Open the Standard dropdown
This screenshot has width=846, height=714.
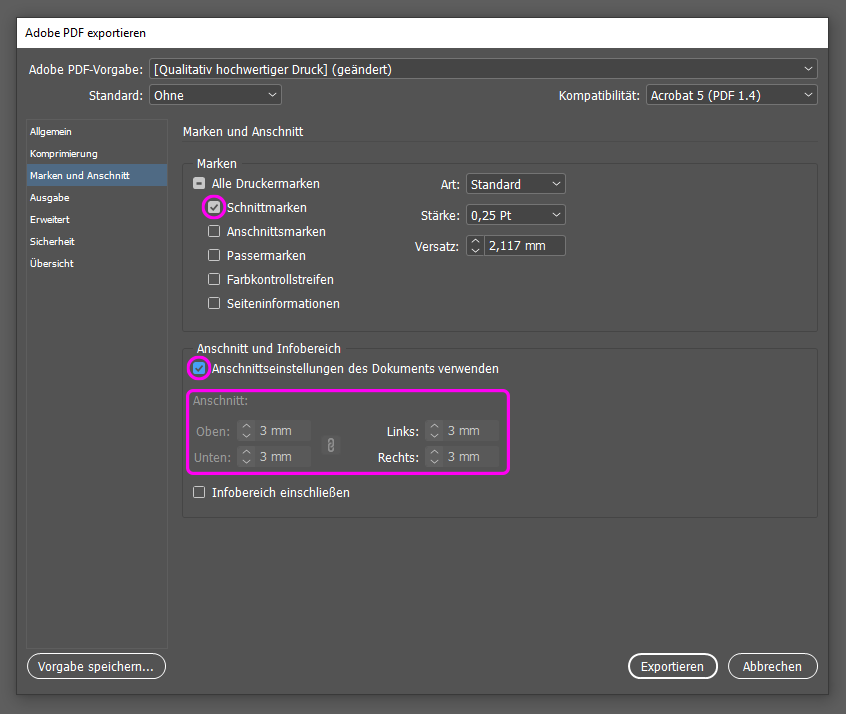(215, 96)
